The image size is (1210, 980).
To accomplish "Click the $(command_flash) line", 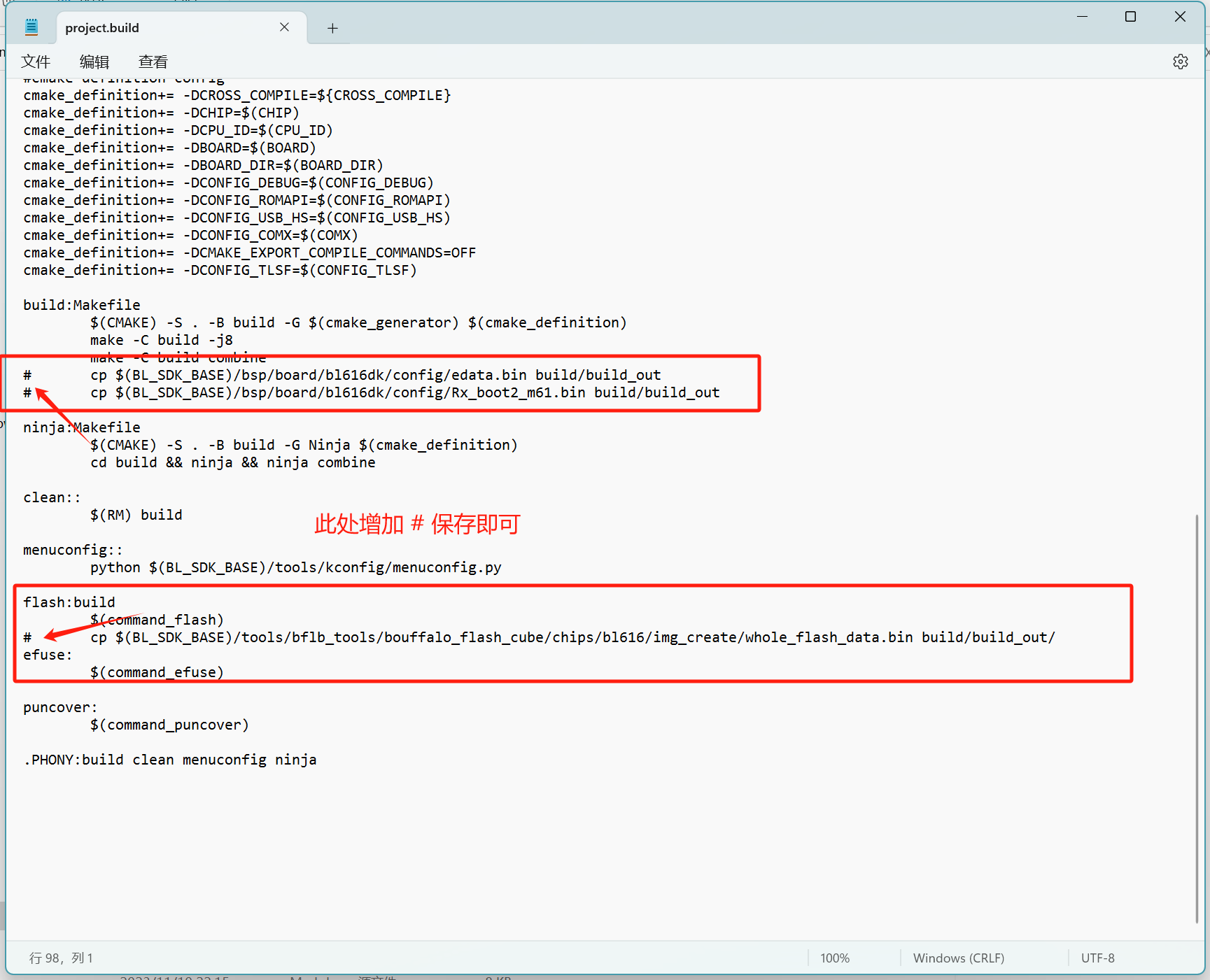I will click(157, 620).
